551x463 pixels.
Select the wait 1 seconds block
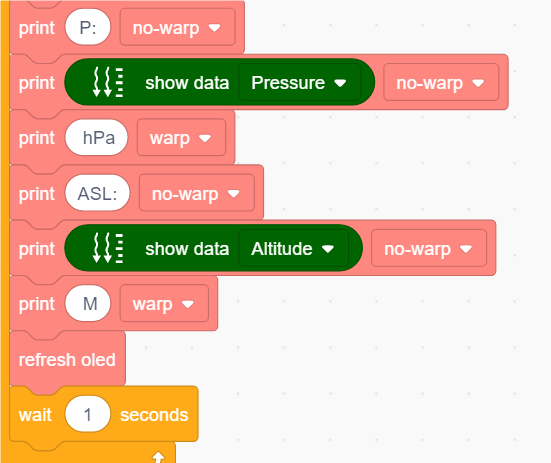click(104, 414)
